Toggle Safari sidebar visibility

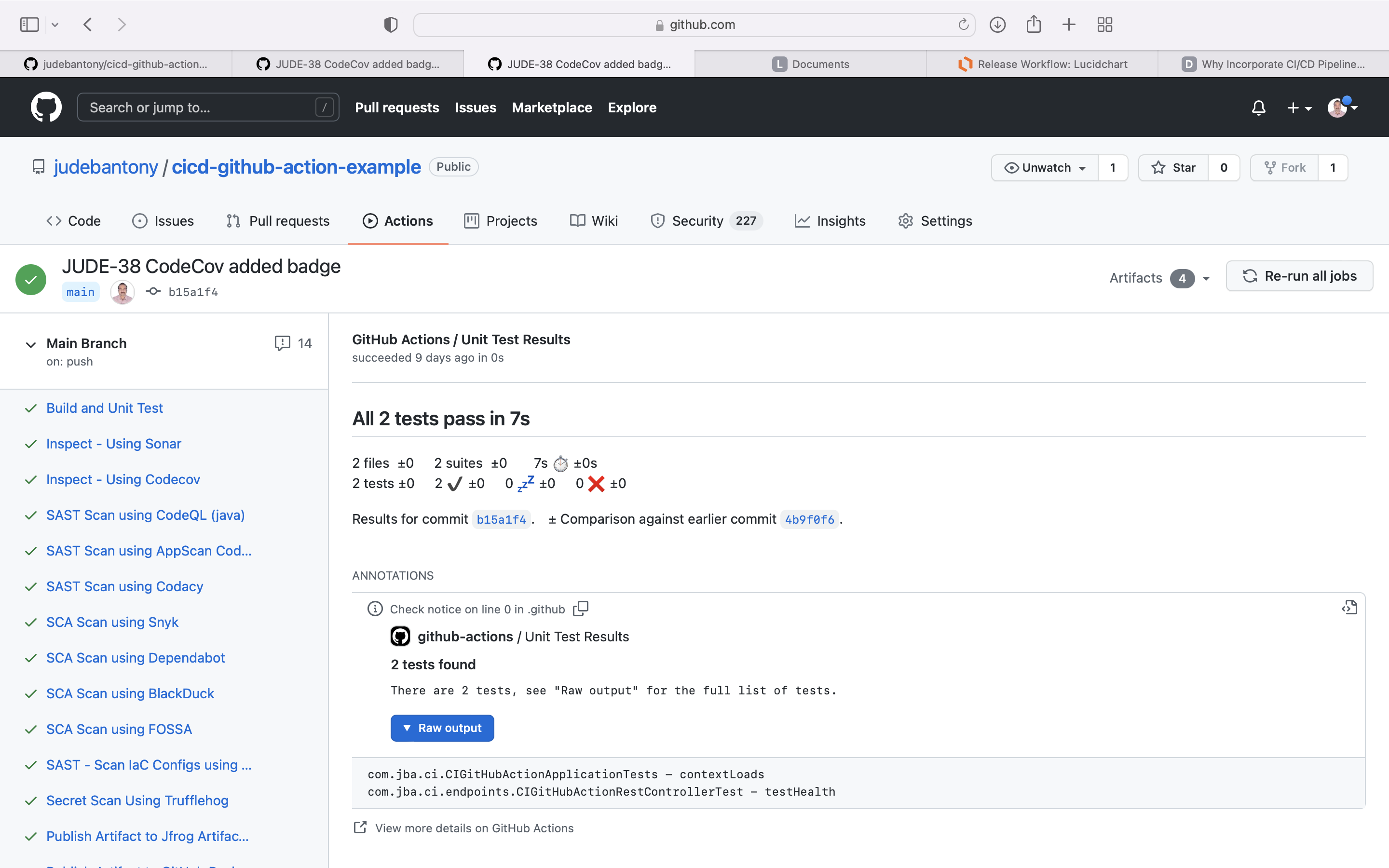pyautogui.click(x=29, y=25)
